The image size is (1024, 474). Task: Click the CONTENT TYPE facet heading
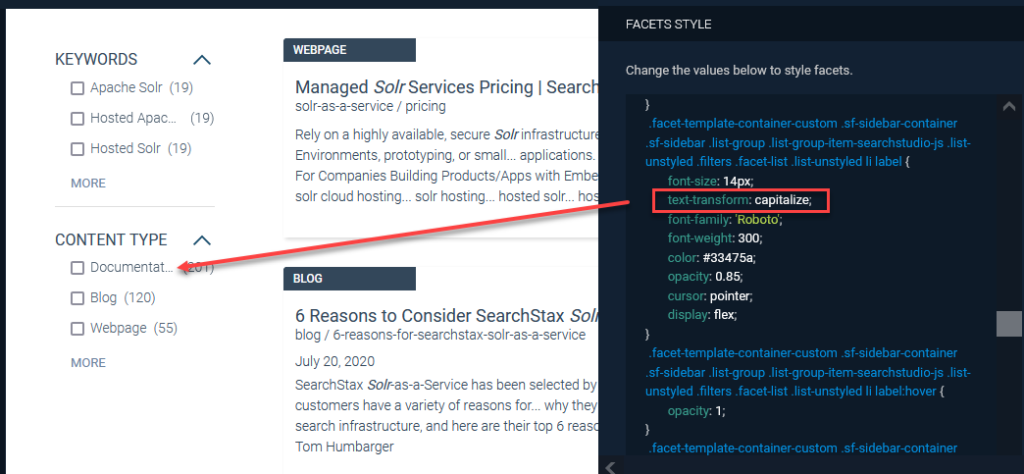pyautogui.click(x=111, y=240)
